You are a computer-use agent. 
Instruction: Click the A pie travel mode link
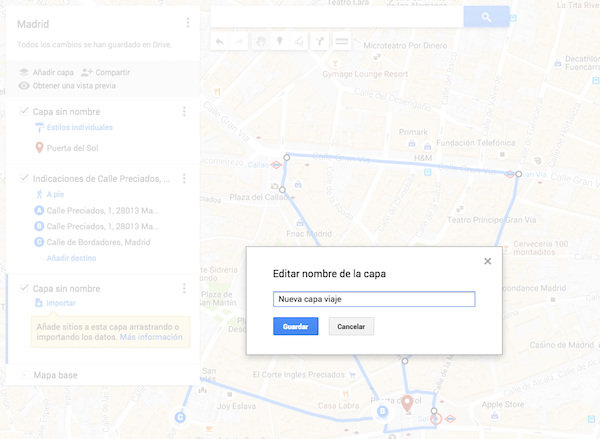click(x=55, y=194)
